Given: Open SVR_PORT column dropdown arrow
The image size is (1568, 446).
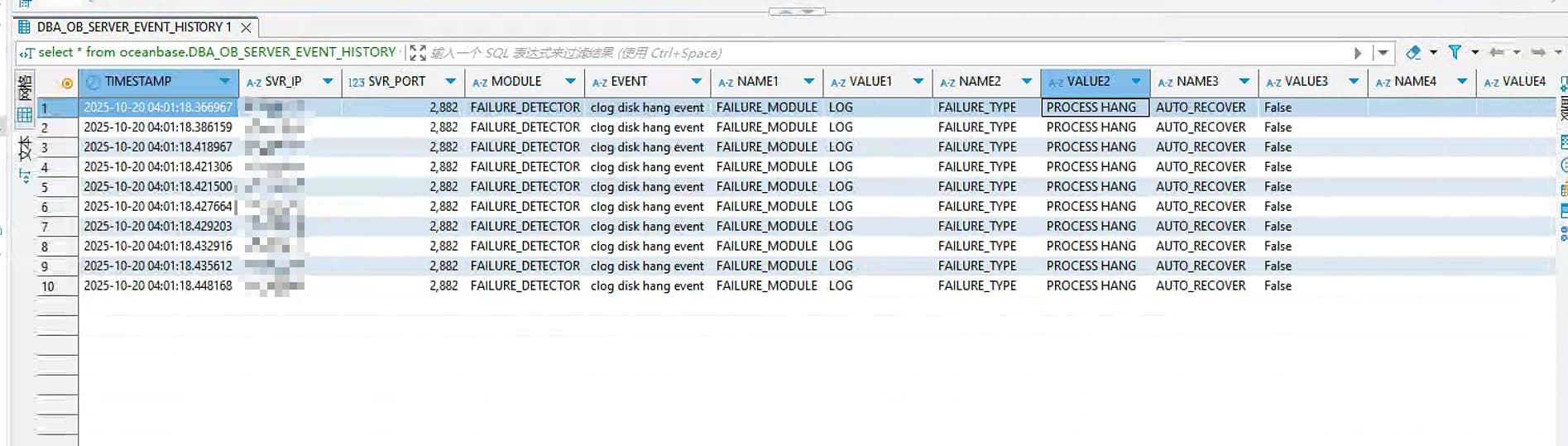Looking at the screenshot, I should point(450,81).
